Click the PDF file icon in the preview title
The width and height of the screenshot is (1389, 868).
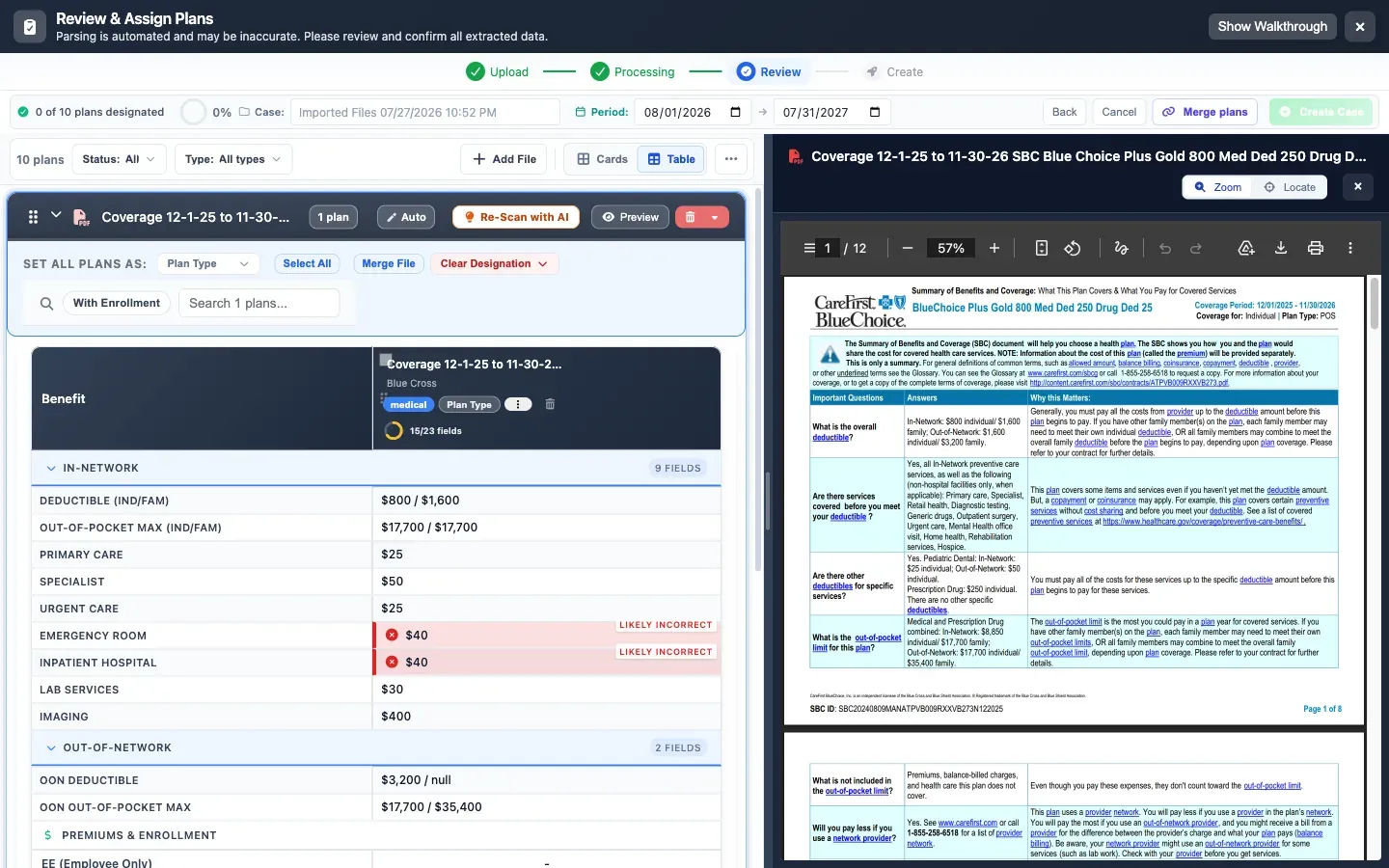(796, 156)
